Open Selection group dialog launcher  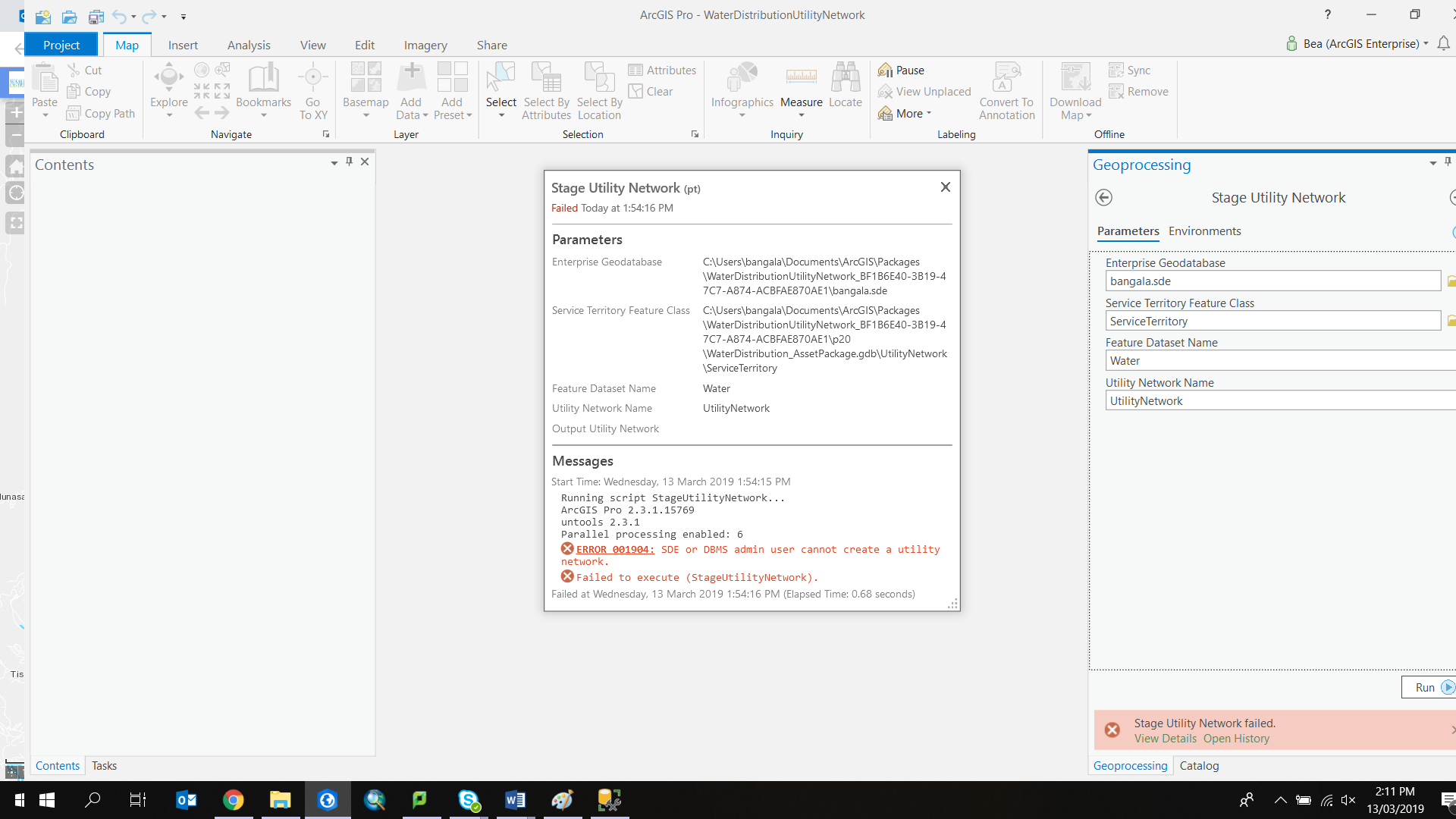click(x=695, y=134)
